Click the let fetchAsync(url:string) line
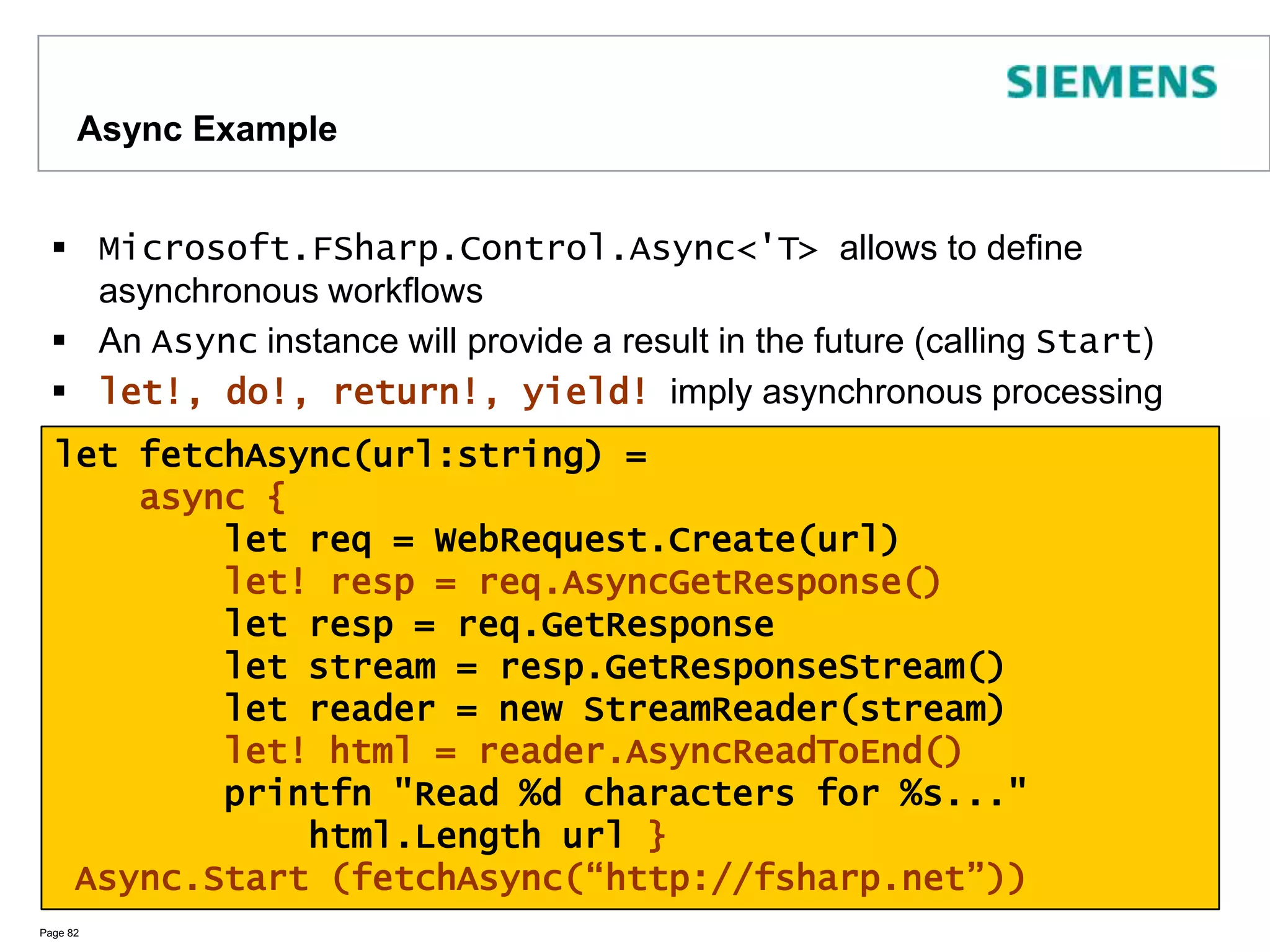 [x=350, y=455]
